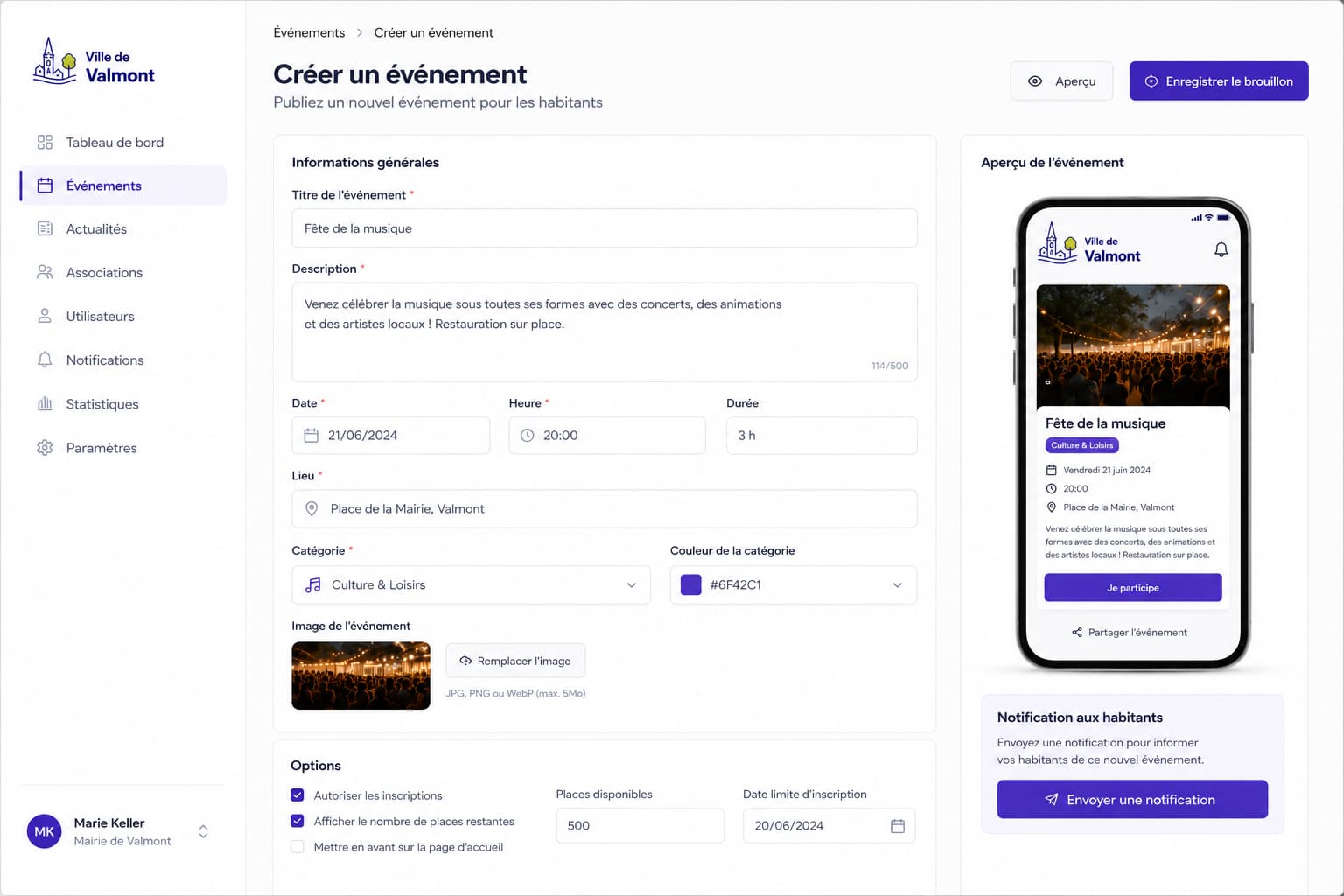Click the Titre de l'événement input field

(x=605, y=227)
